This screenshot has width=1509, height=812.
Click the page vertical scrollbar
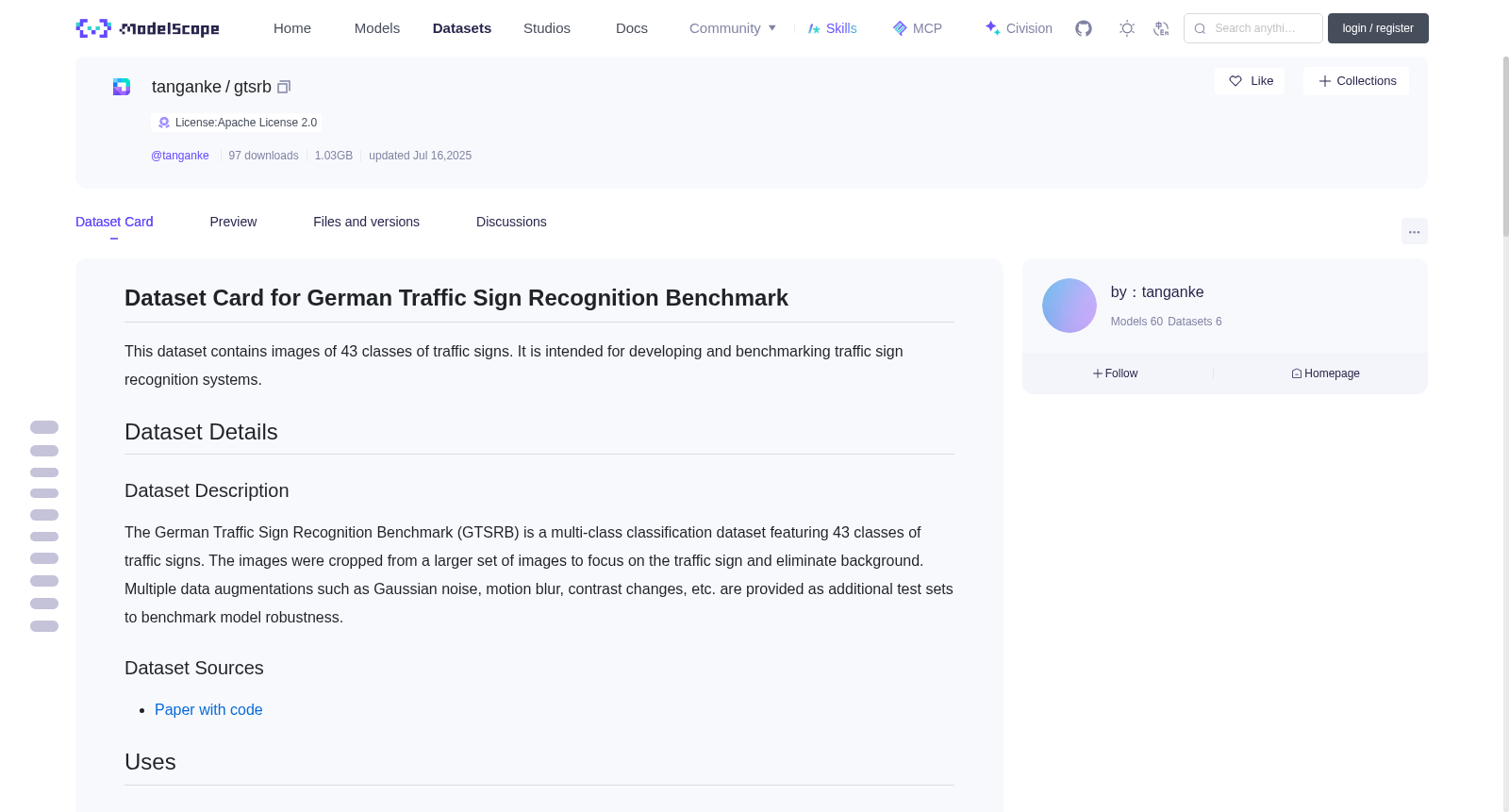coord(1505,146)
